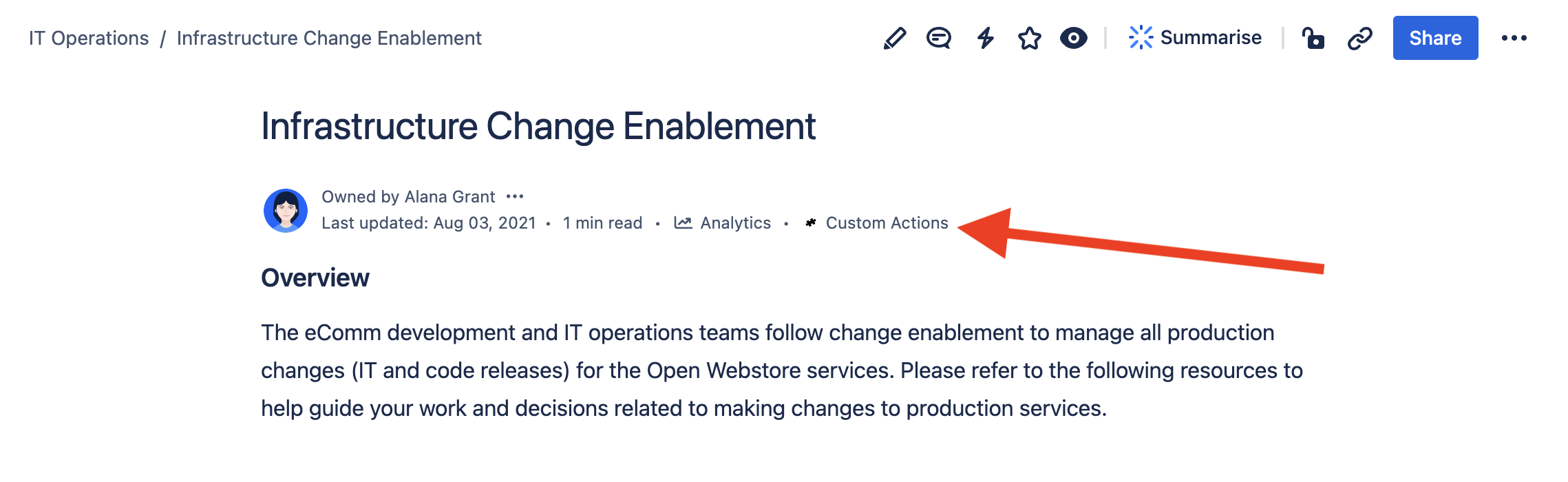The width and height of the screenshot is (1568, 482).
Task: Click the lightning bolt automation icon
Action: click(x=986, y=38)
